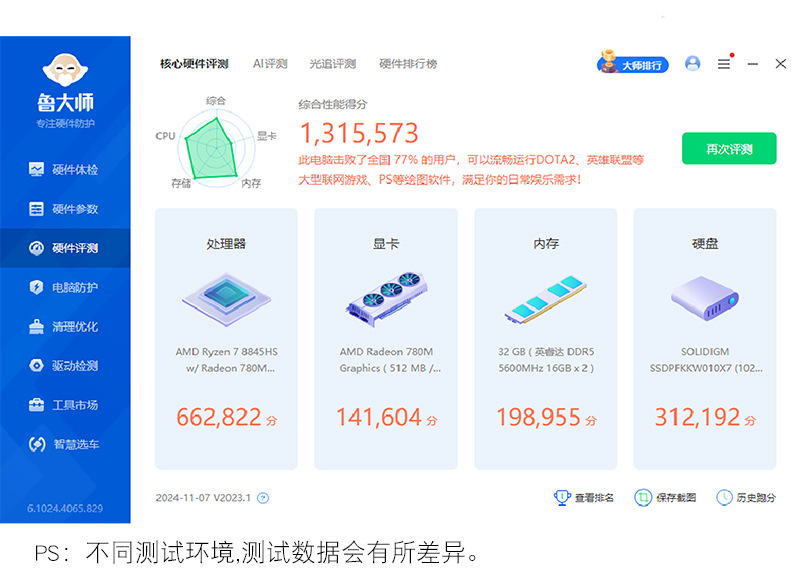Screen dimensions: 800x574
Task: Open 驱动检测 in the sidebar
Action: (65, 366)
